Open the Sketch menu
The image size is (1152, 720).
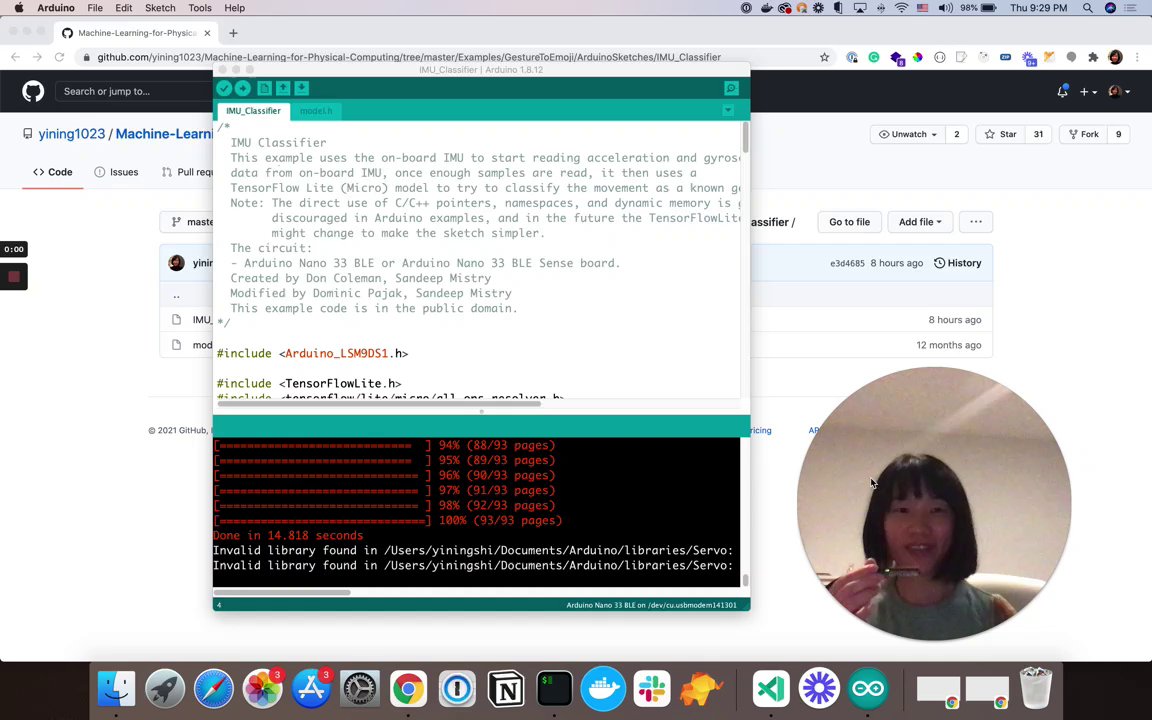point(159,8)
